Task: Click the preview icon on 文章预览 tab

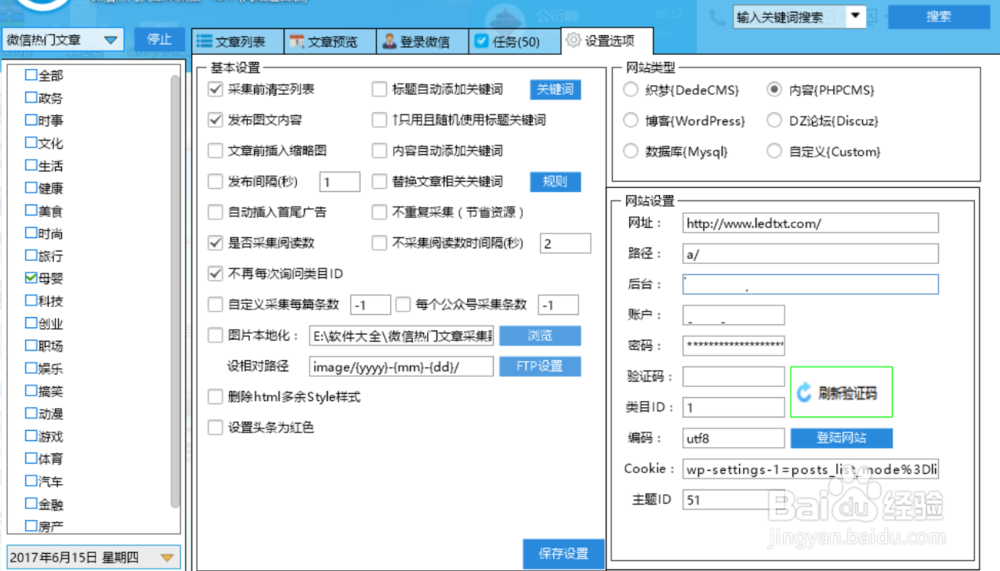Action: pos(297,41)
